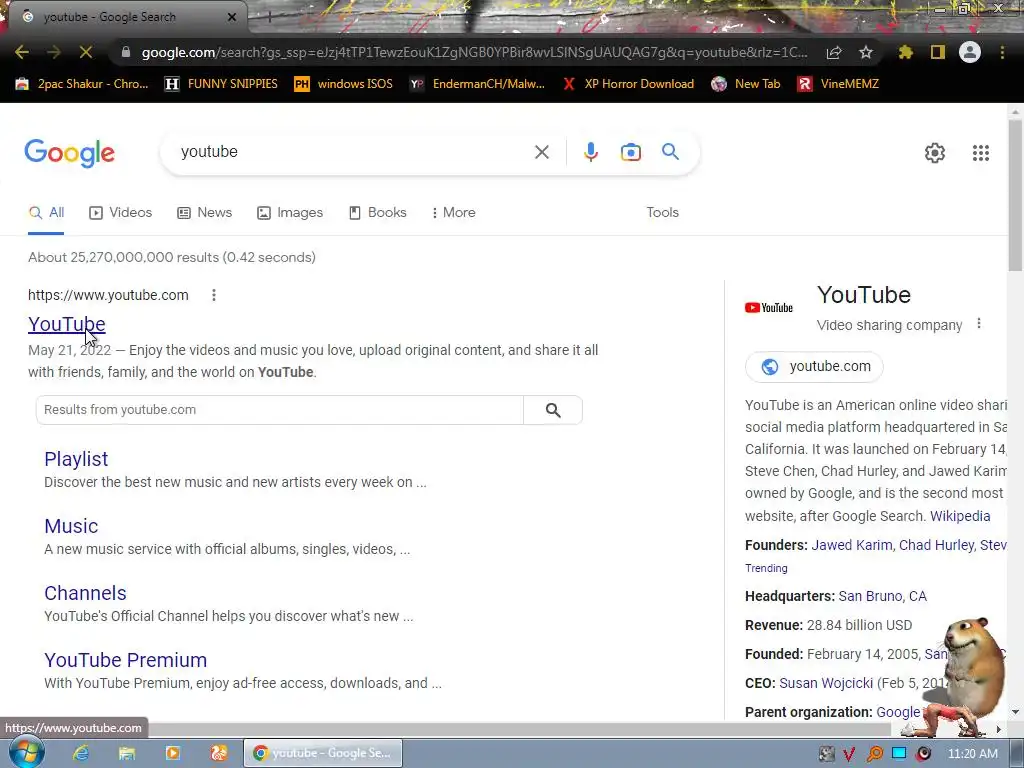Click the Results from youtube.com search field
Viewport: 1024px width, 768px height.
(280, 410)
